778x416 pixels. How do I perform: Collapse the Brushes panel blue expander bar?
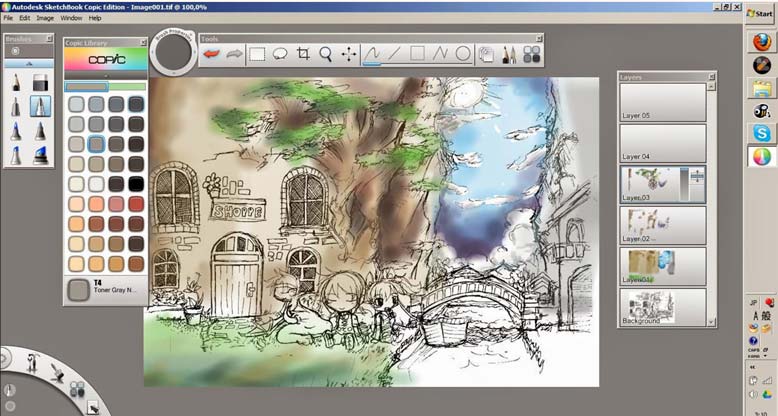[x=29, y=64]
